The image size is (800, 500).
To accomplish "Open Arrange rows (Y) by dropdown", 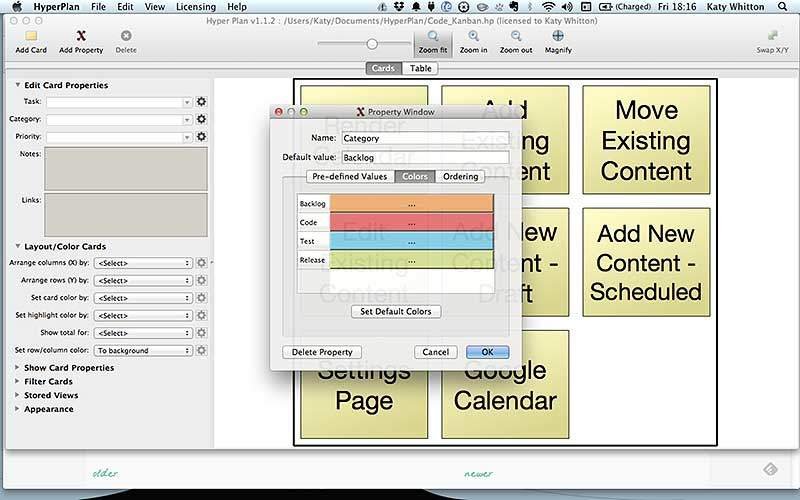I will (x=143, y=281).
